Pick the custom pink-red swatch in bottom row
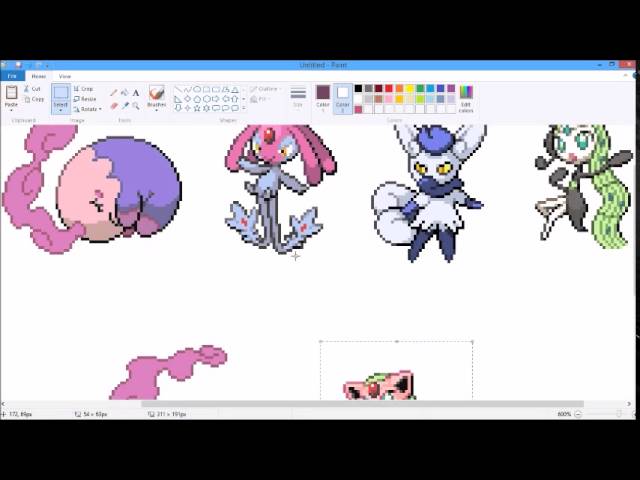This screenshot has width=640, height=480. (x=358, y=109)
